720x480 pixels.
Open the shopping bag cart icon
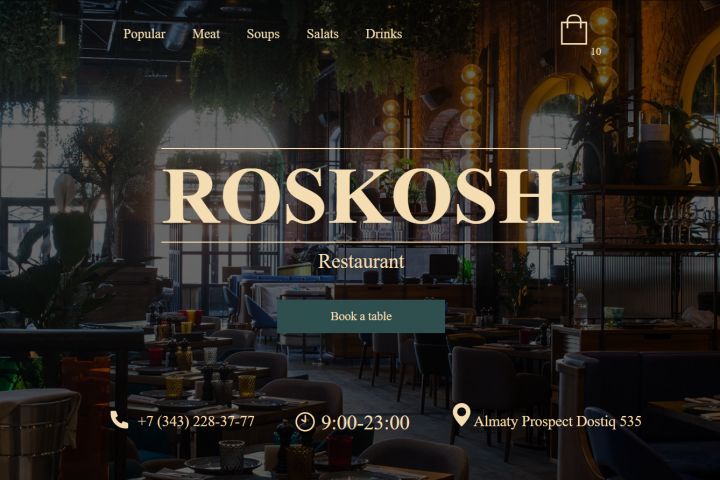[x=574, y=30]
